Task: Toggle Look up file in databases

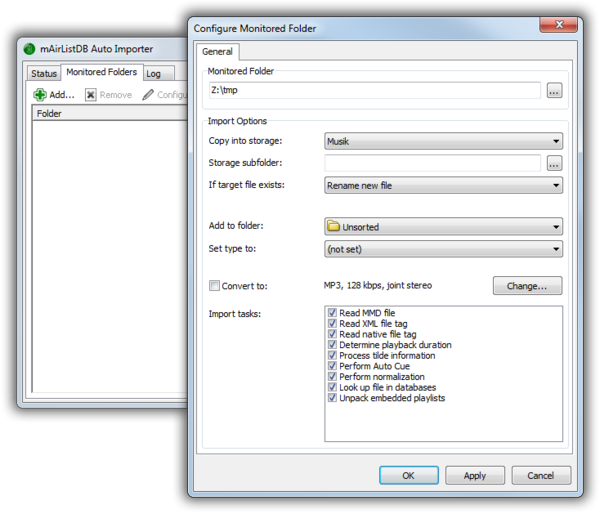Action: point(332,387)
